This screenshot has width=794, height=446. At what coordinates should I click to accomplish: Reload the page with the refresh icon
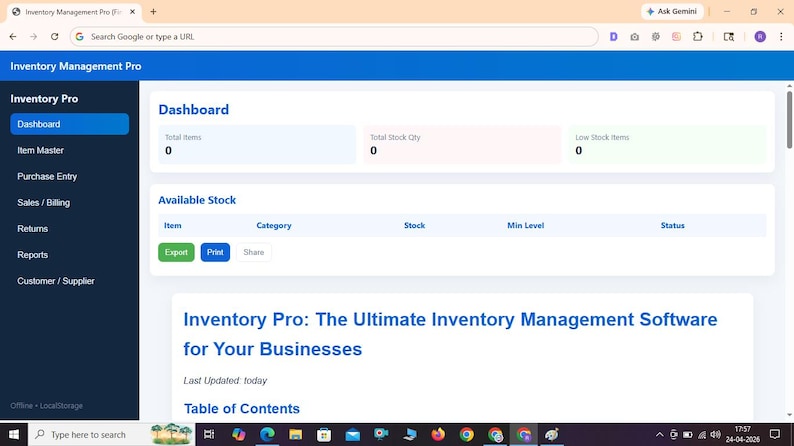pyautogui.click(x=55, y=36)
